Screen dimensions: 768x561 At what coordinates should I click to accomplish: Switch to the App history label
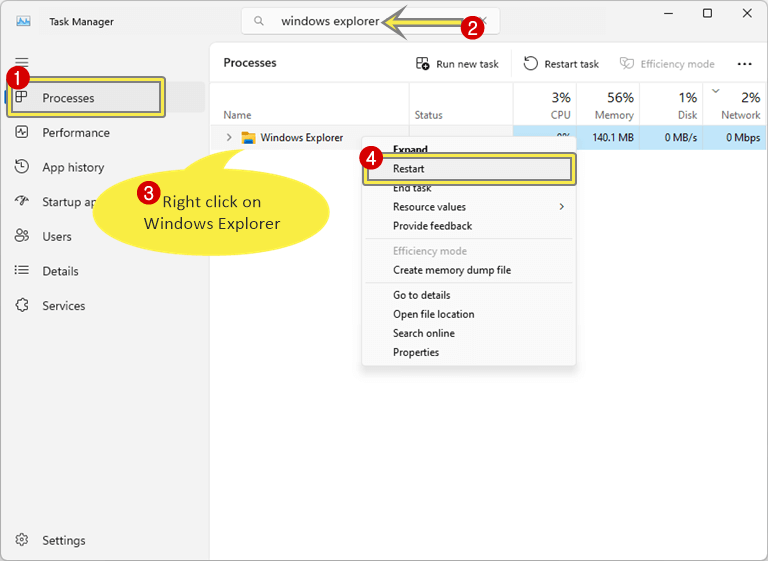73,167
